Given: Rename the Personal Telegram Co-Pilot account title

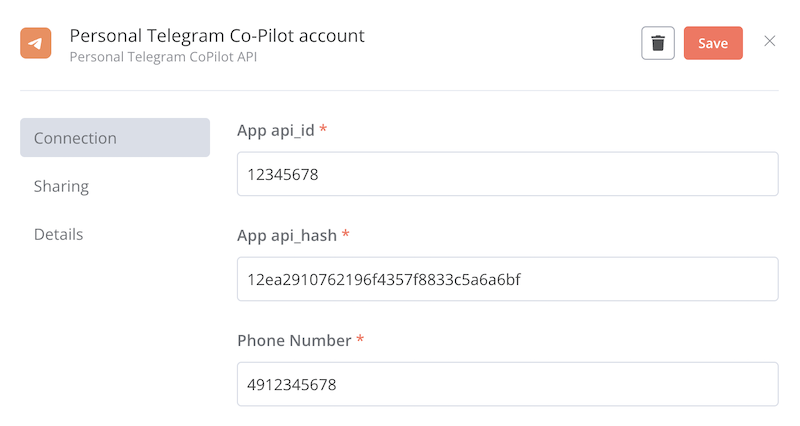Looking at the screenshot, I should pos(217,36).
